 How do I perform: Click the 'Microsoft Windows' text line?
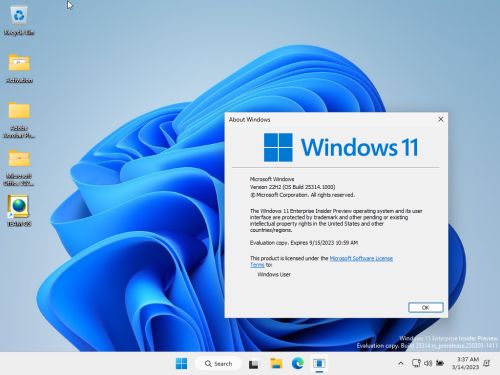[272, 179]
